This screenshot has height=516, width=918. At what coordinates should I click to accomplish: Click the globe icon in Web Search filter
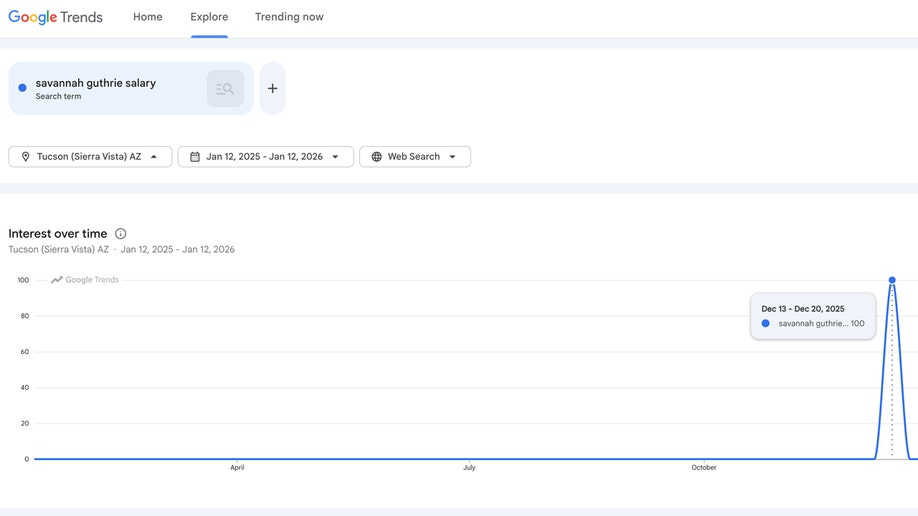(376, 156)
